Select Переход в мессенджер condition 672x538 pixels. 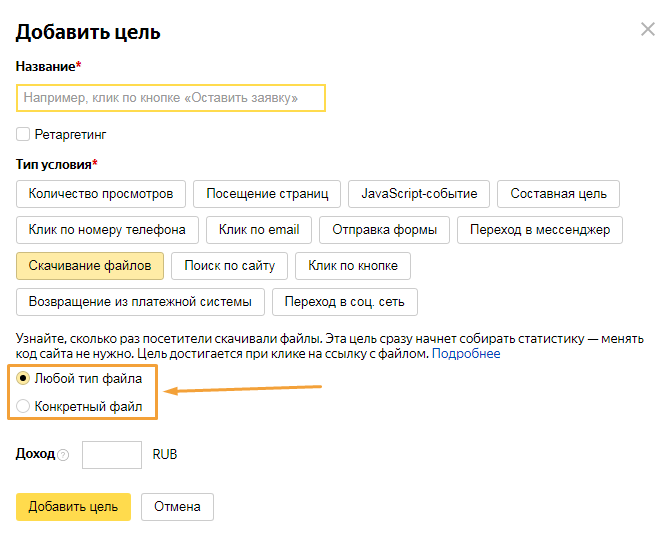[x=540, y=230]
